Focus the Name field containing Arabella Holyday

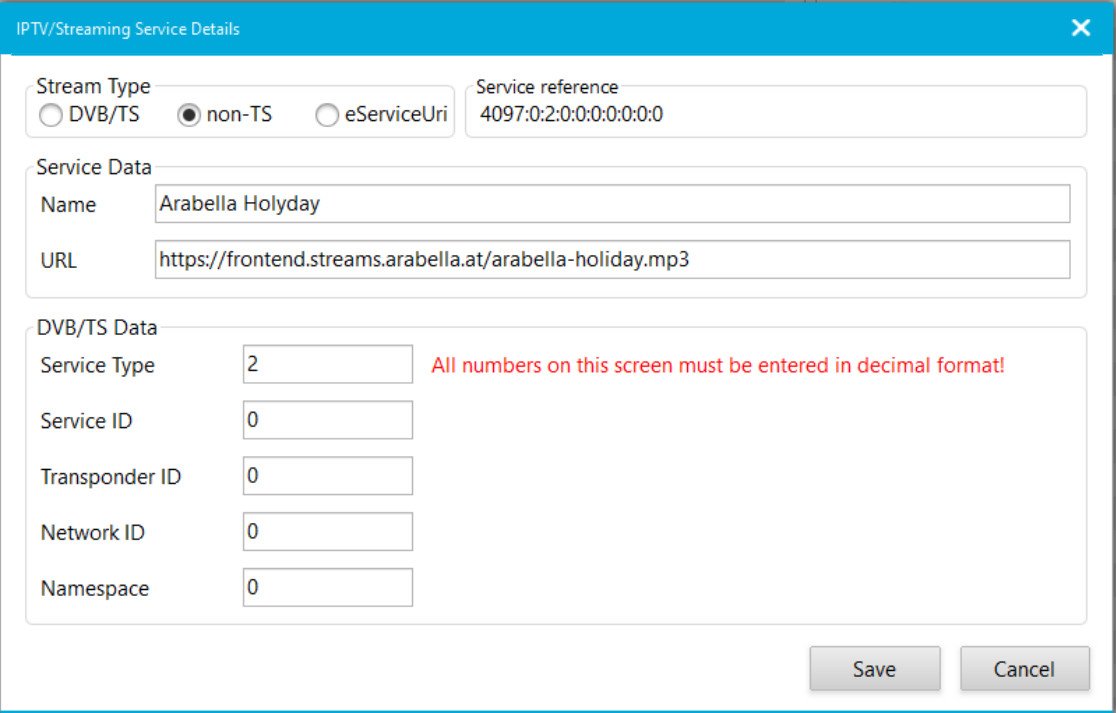612,204
